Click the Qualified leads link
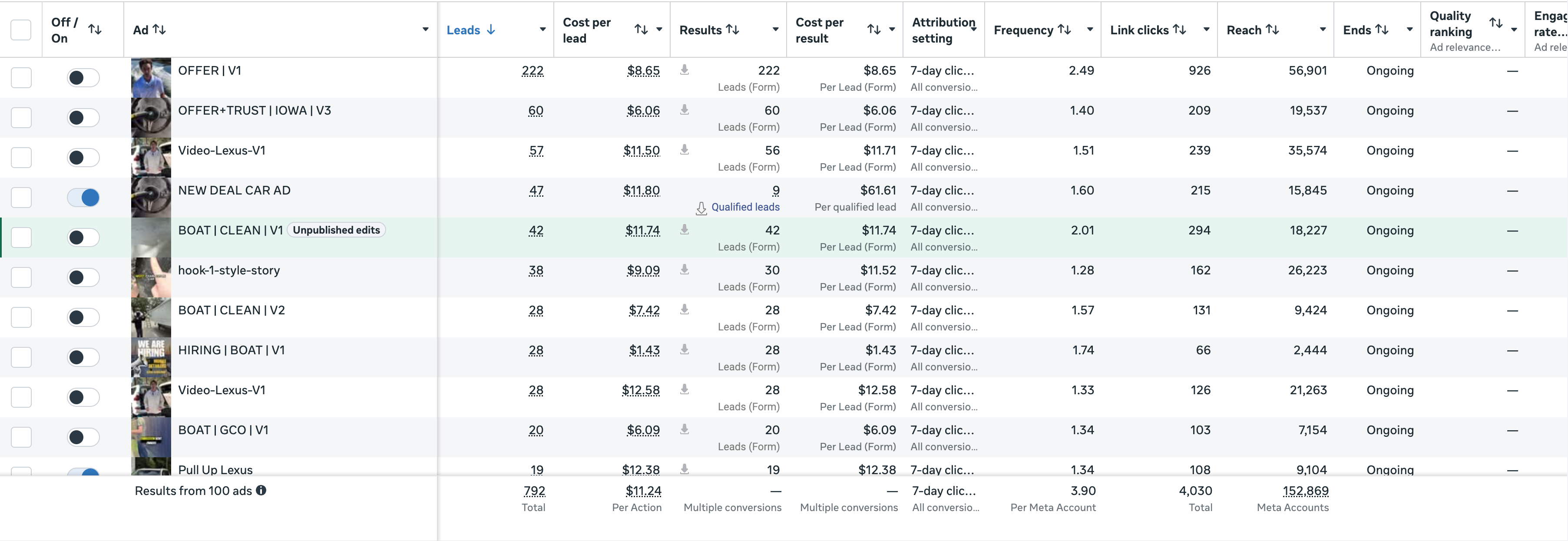1568x541 pixels. 745,207
